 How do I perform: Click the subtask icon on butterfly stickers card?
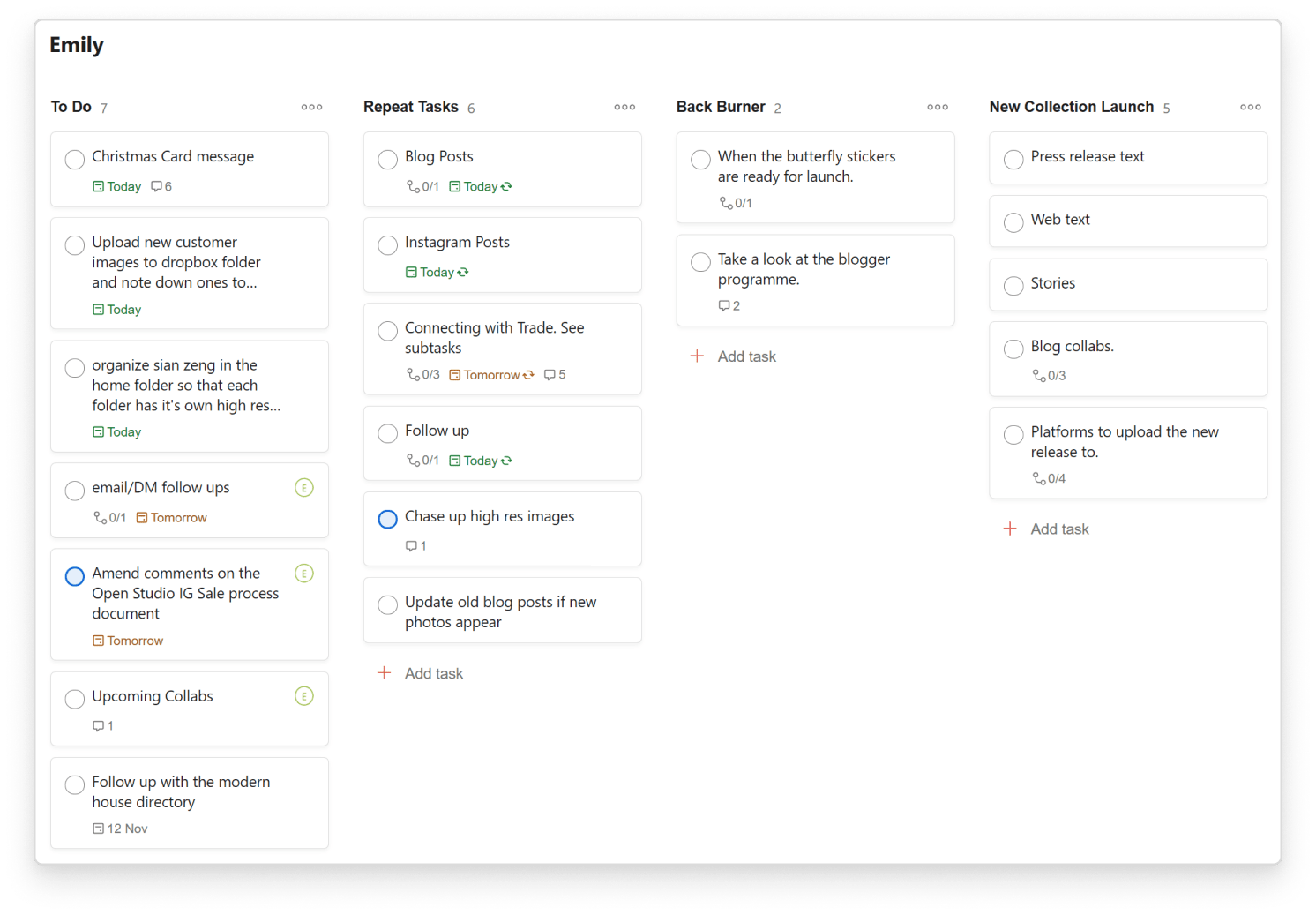tap(728, 203)
